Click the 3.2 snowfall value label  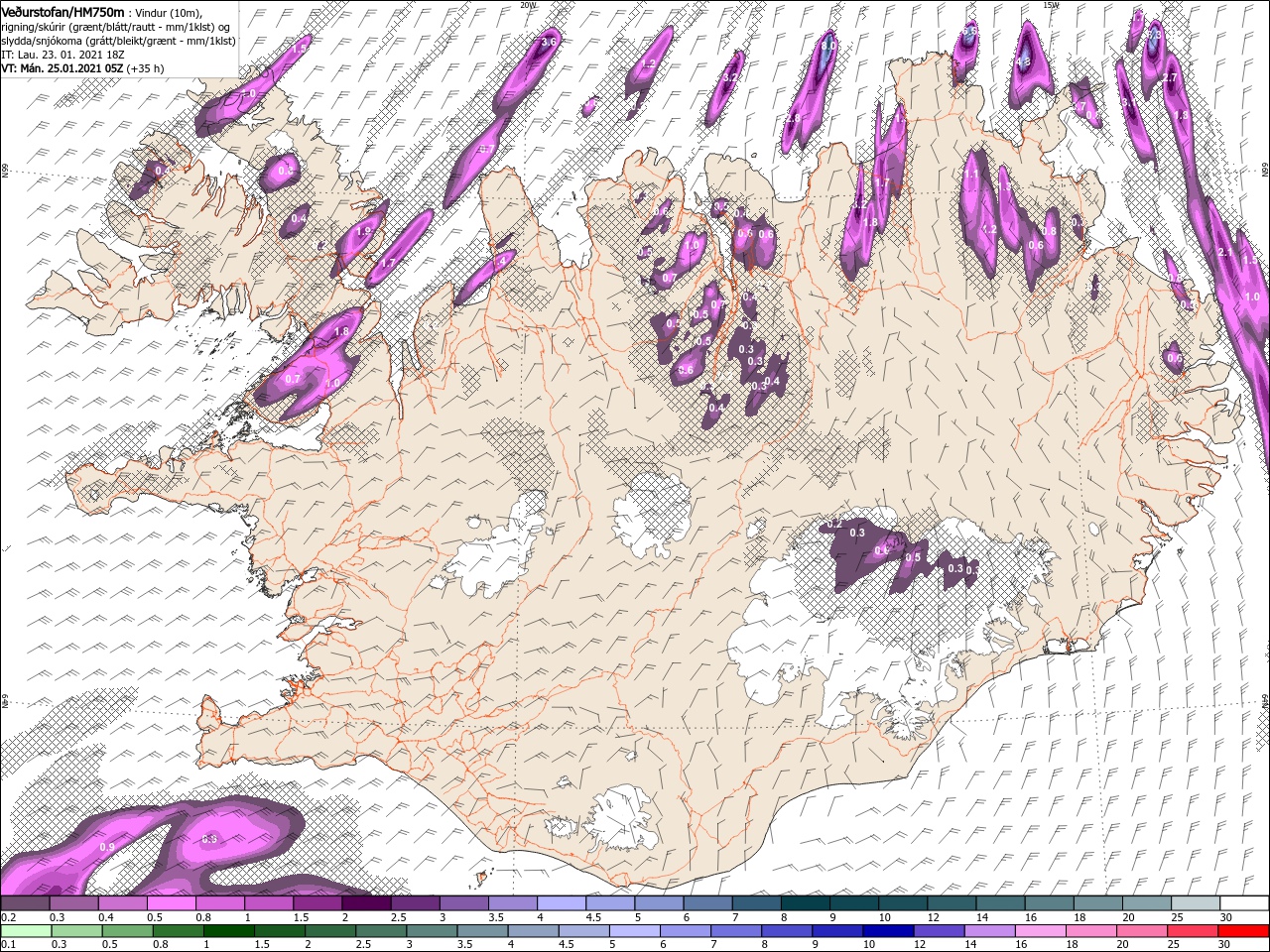tap(731, 76)
